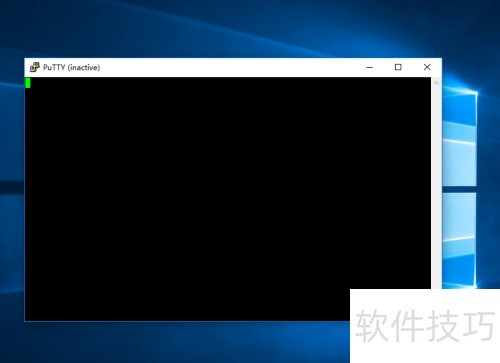Click the green terminal cursor block
Screen dimensions: 500x363
(x=28, y=83)
